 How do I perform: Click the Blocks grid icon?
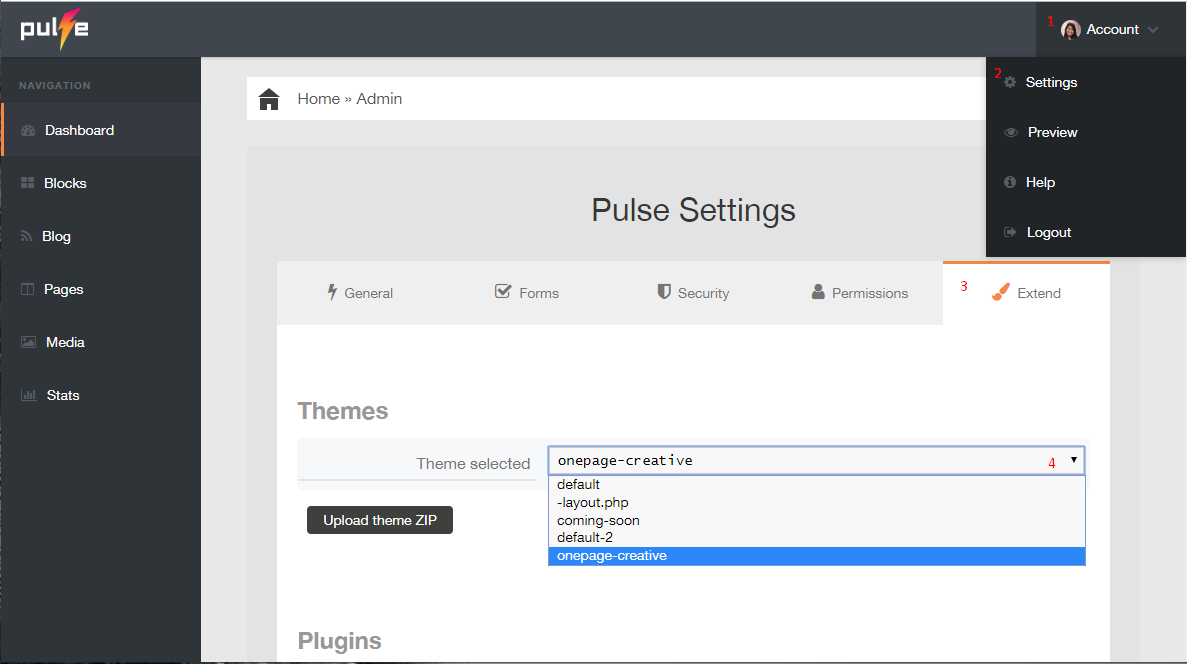click(27, 183)
